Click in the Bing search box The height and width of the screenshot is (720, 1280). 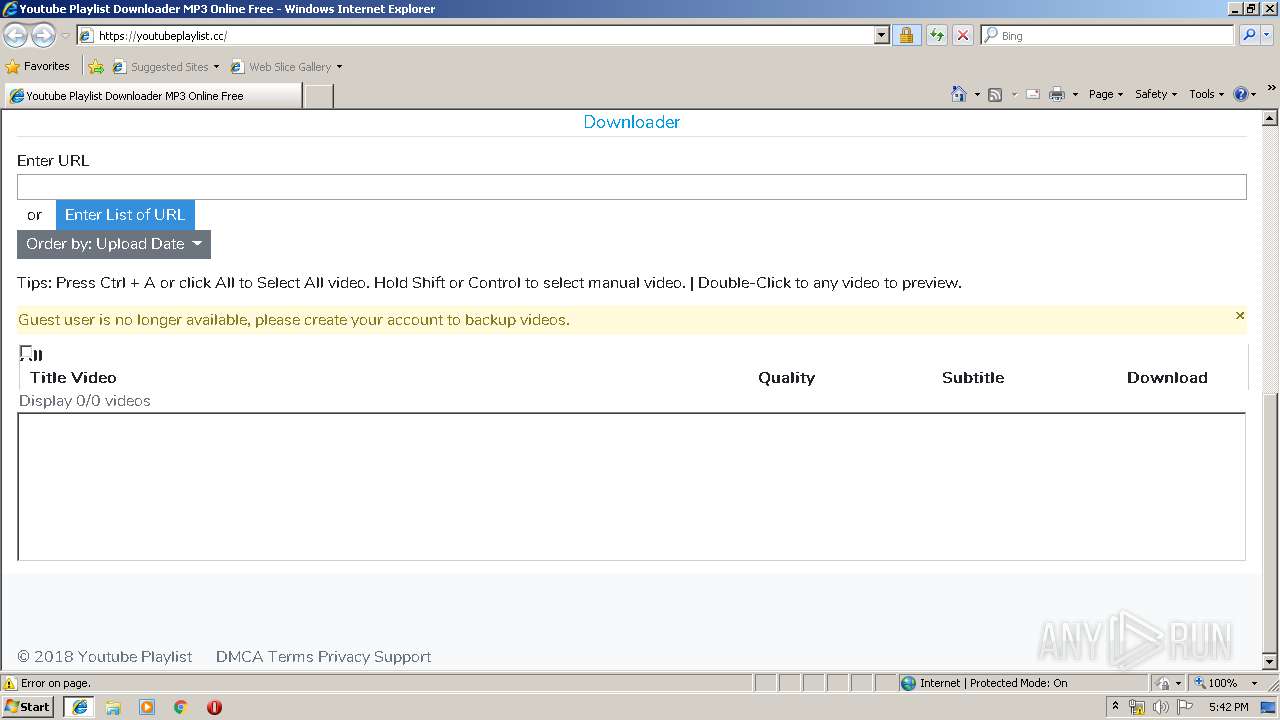point(1107,35)
